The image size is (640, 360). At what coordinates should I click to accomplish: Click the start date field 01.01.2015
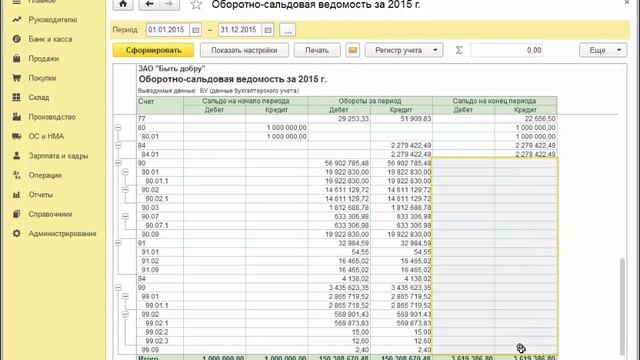[168, 30]
